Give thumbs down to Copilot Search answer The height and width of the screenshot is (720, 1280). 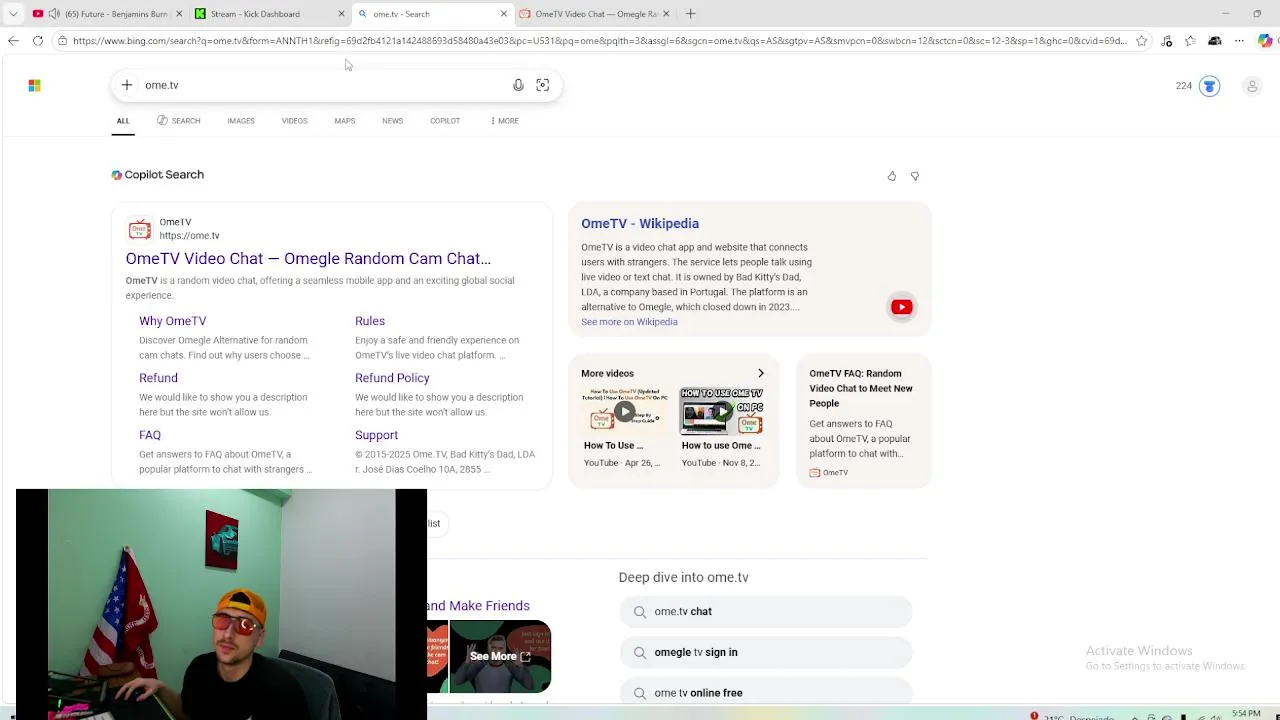pyautogui.click(x=914, y=176)
